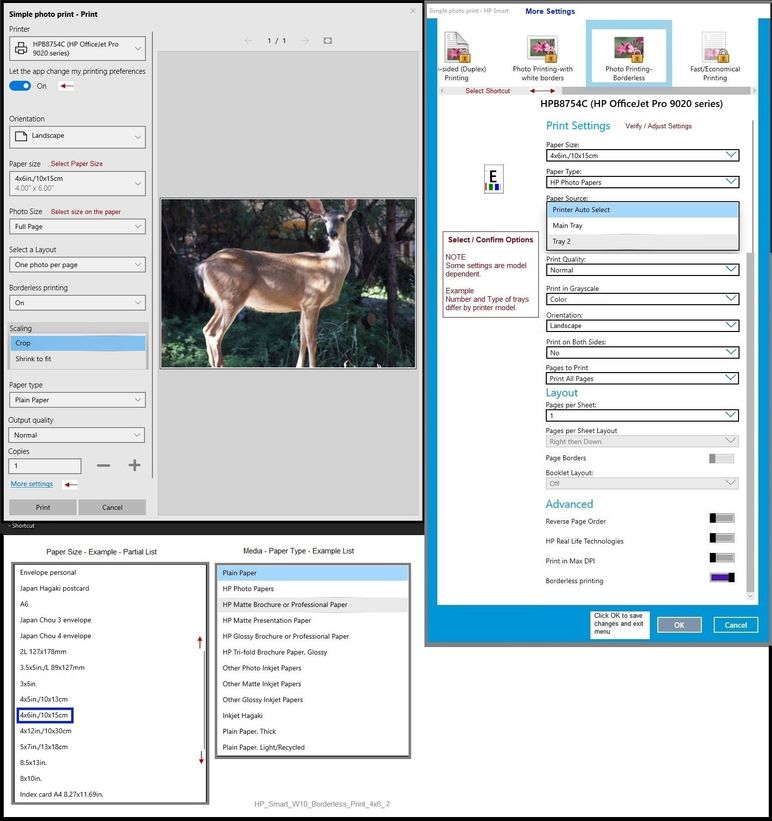772x821 pixels.
Task: Increase copies with the plus button
Action: coord(134,465)
